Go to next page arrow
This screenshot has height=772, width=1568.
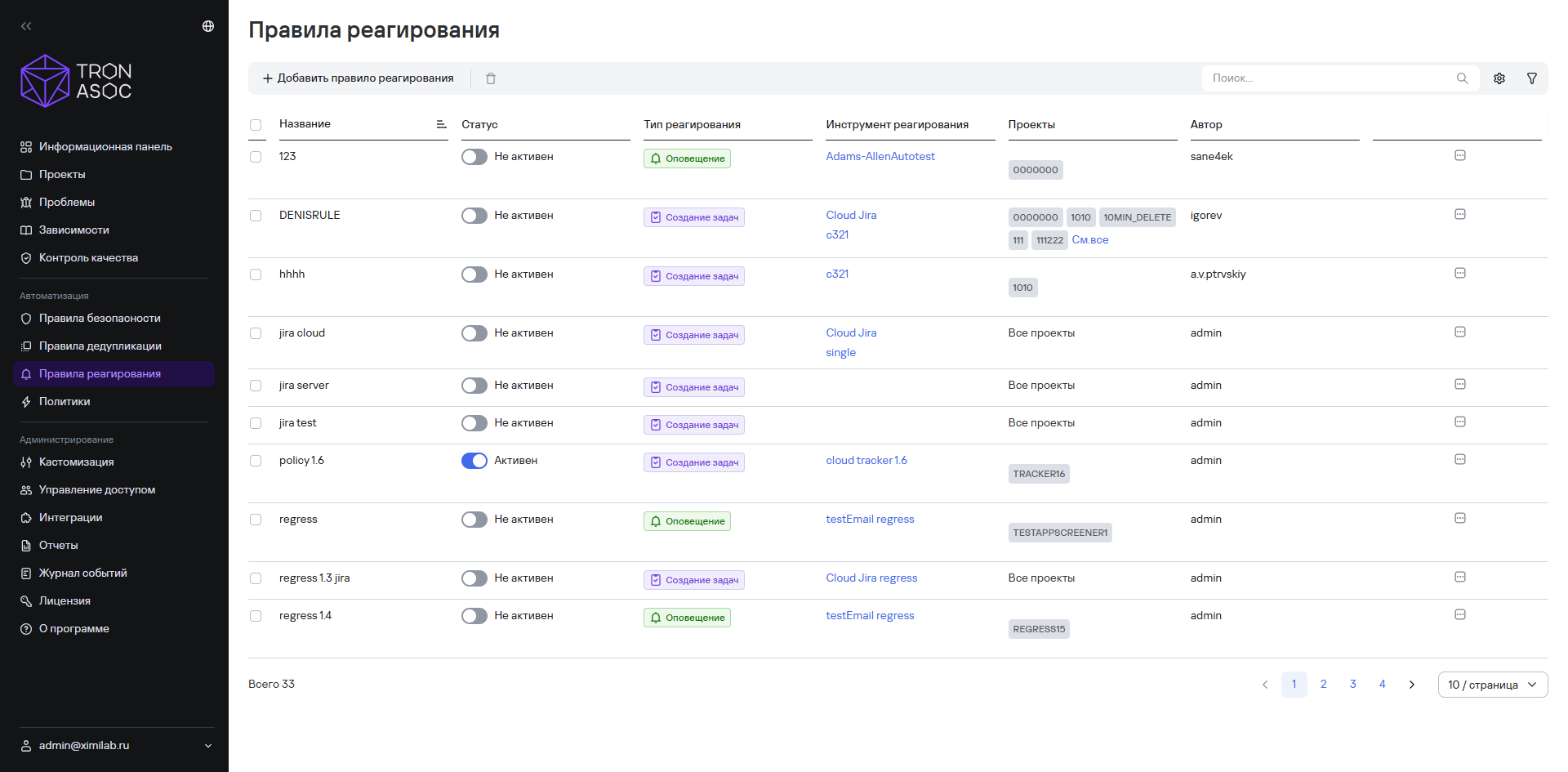click(1412, 685)
